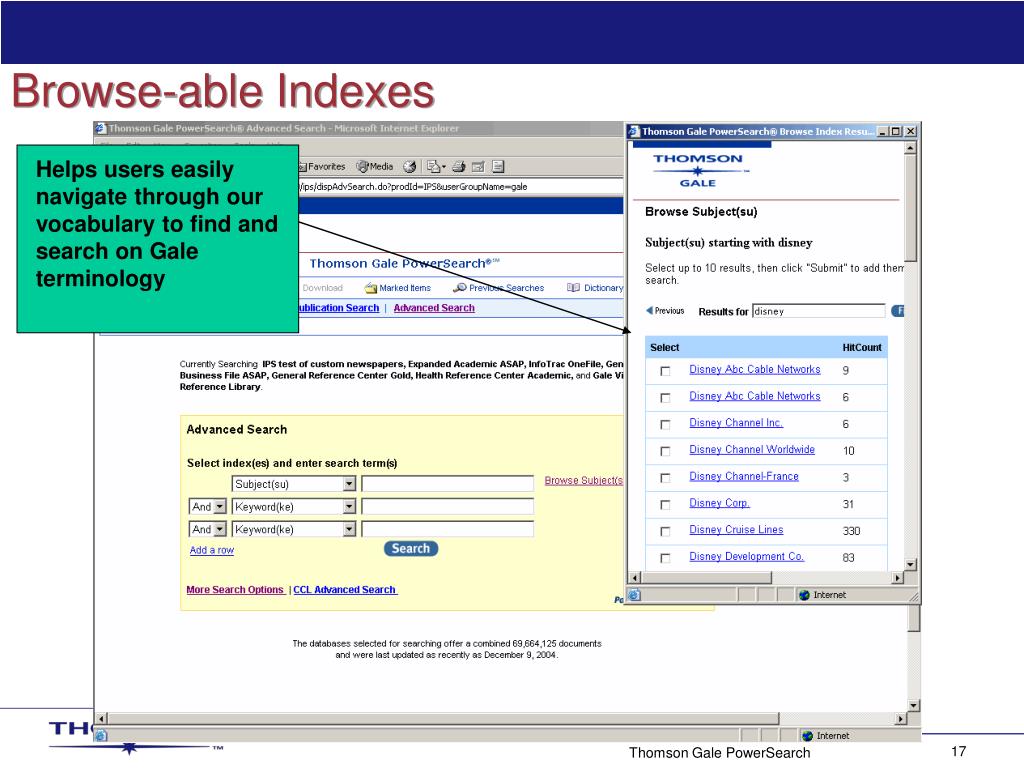Image resolution: width=1024 pixels, height=768 pixels.
Task: Open Marked Items in PowerSearch
Action: pos(398,288)
